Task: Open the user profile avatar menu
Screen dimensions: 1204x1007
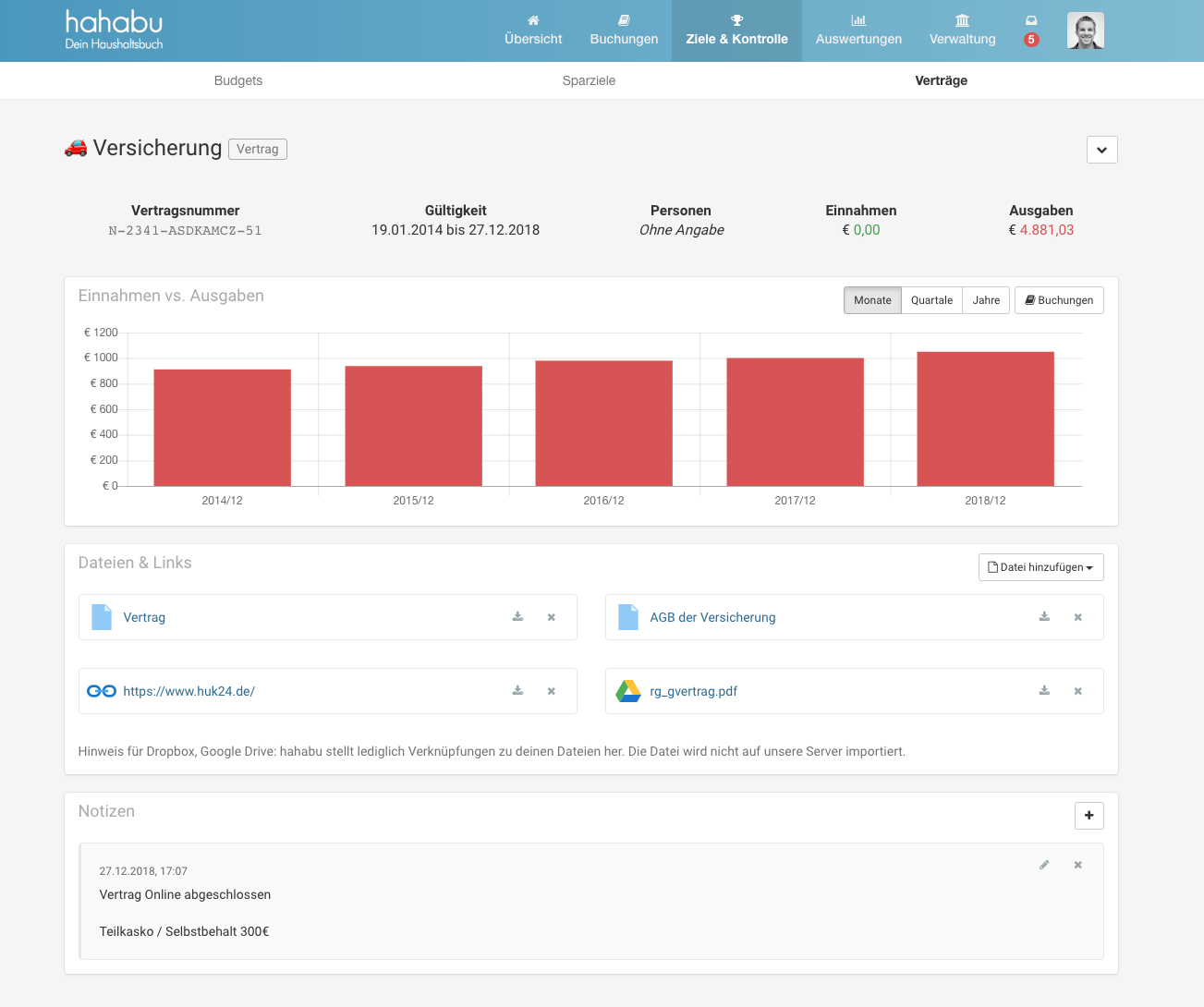Action: point(1085,31)
